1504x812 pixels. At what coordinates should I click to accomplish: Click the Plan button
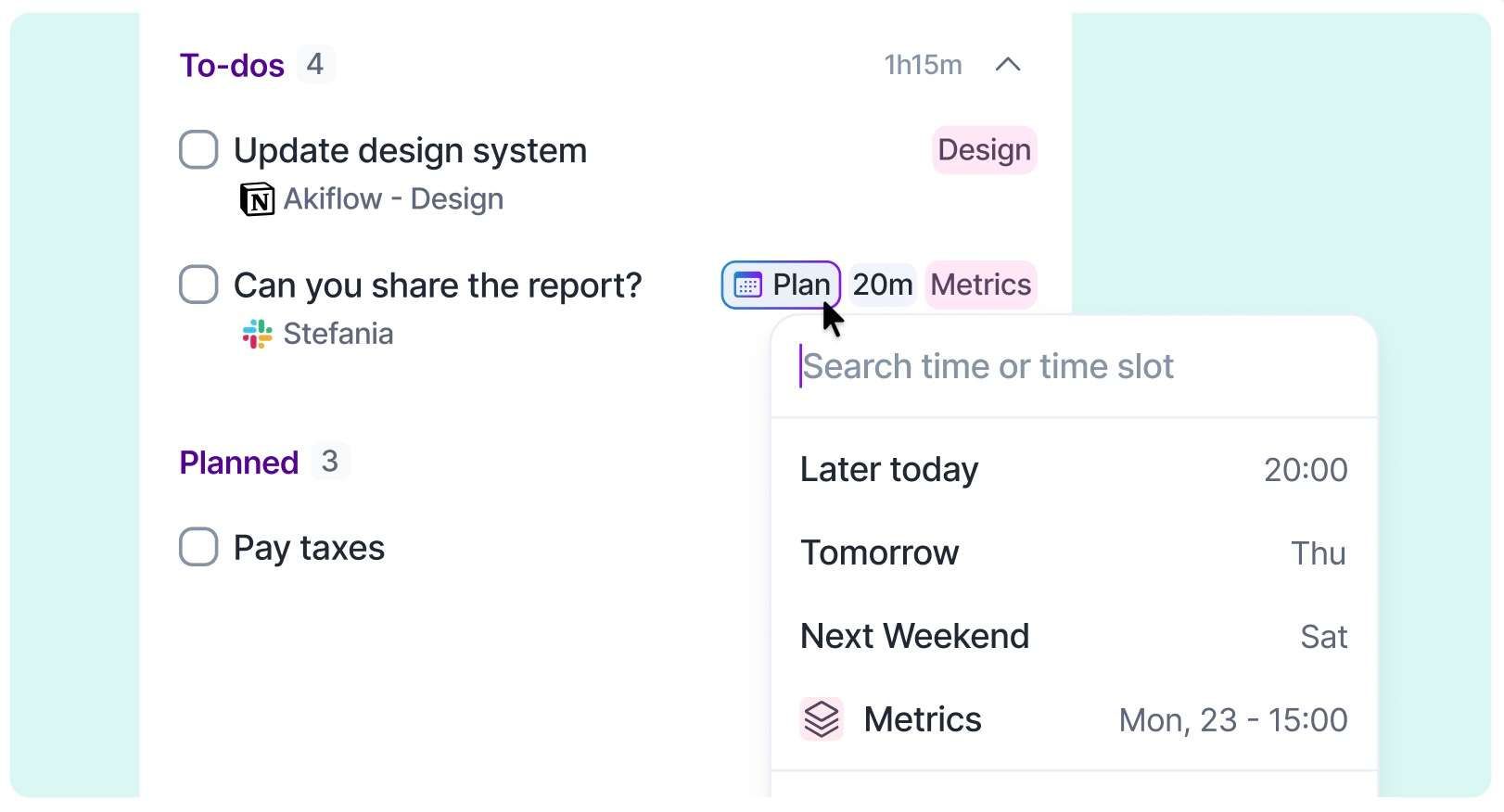781,285
